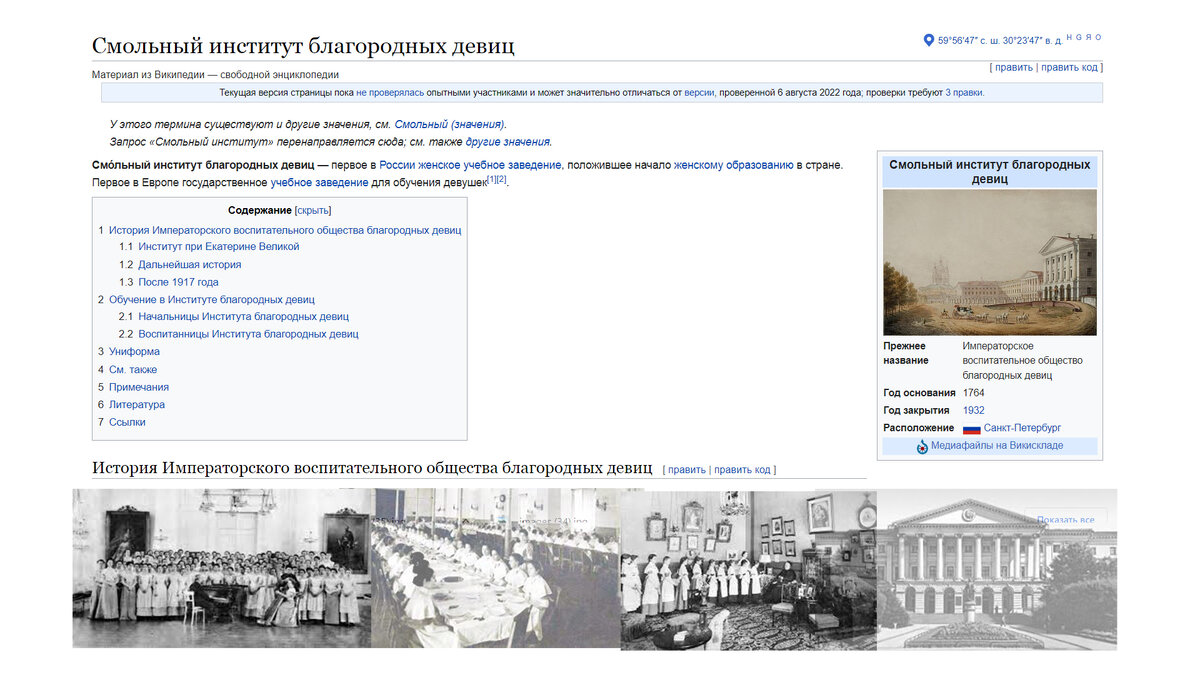Image resolution: width=1200 pixels, height=675 pixels.
Task: Go to contents item 1.1 Институт при Екатерине Великой
Action: pos(209,247)
